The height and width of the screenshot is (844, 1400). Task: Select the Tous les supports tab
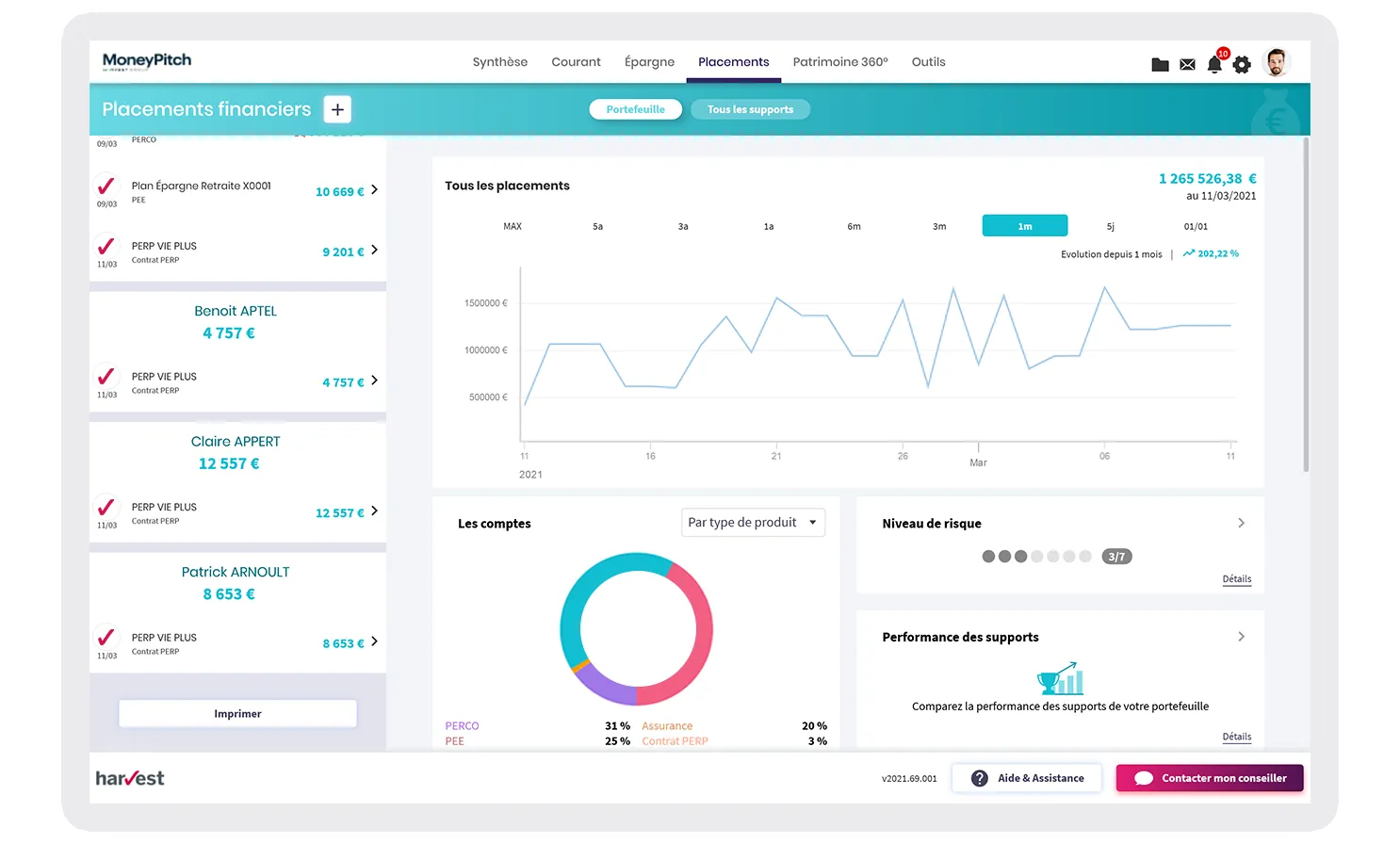click(750, 109)
